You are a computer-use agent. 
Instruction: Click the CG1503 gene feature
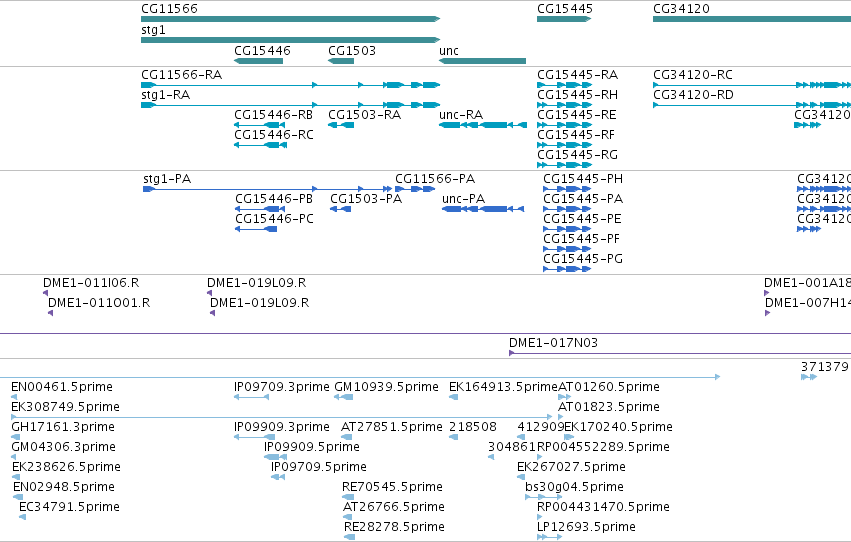point(341,61)
